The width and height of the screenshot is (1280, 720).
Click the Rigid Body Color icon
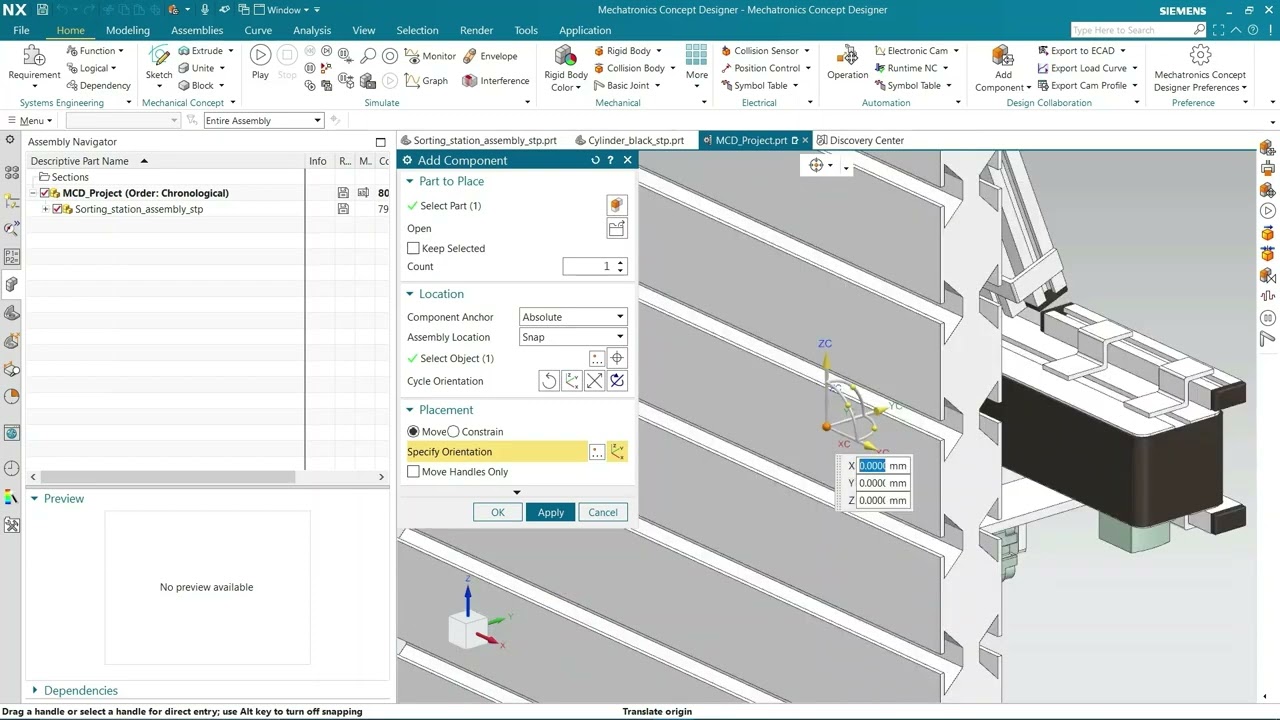(566, 56)
